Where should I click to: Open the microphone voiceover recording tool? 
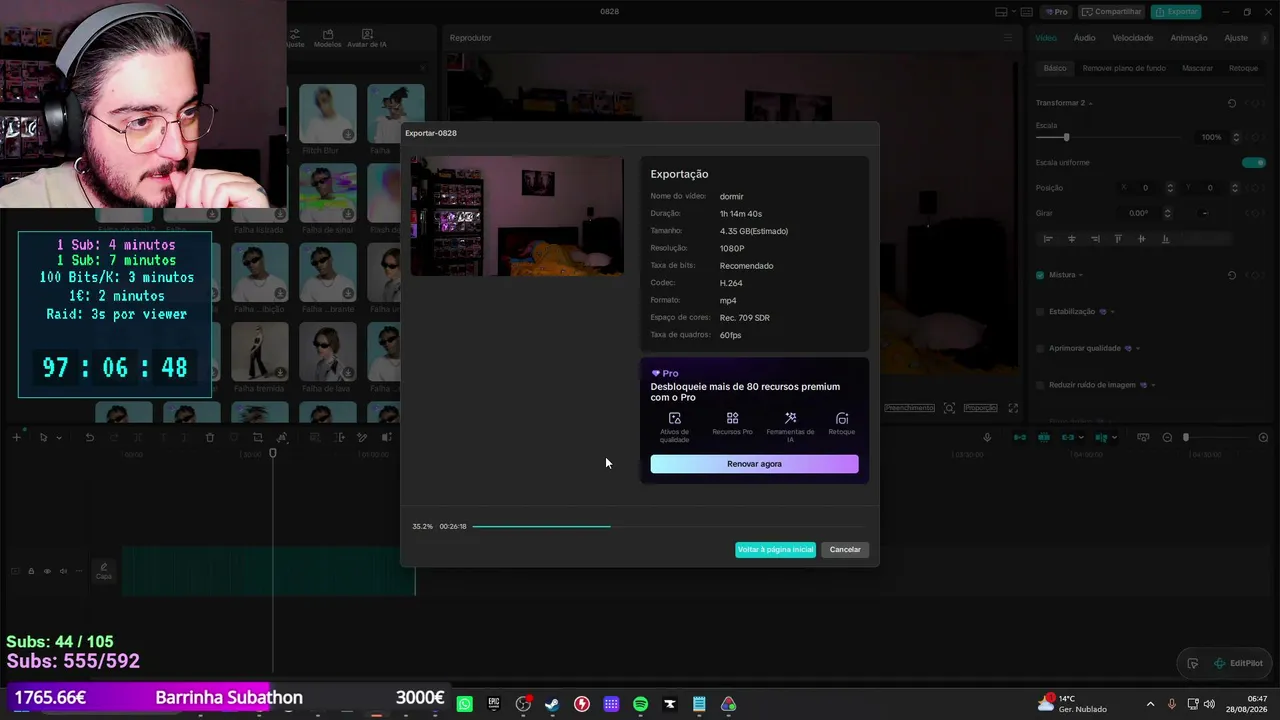pyautogui.click(x=987, y=437)
